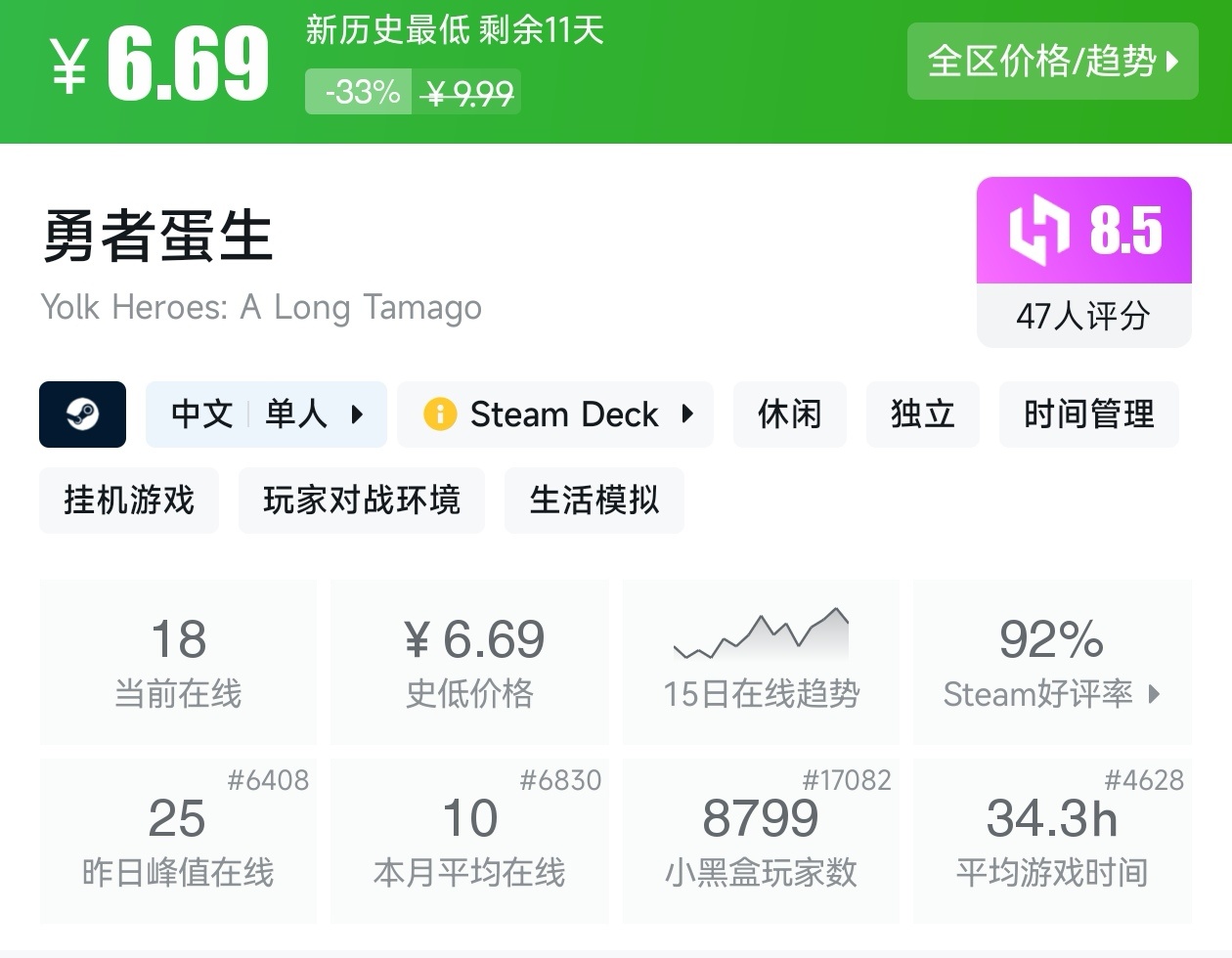The image size is (1232, 958).
Task: Select the 玩家对战环境 tag
Action: (361, 501)
